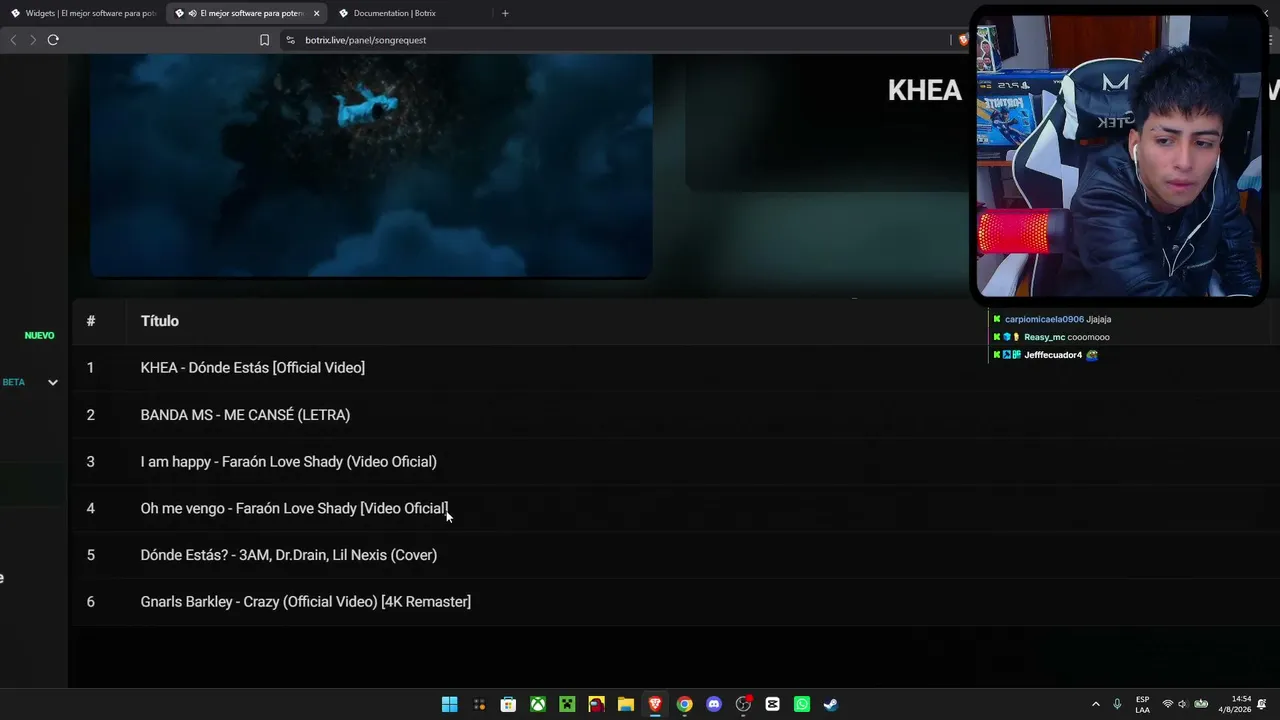The width and height of the screenshot is (1280, 720).
Task: Close the active Botrix tab
Action: (317, 13)
